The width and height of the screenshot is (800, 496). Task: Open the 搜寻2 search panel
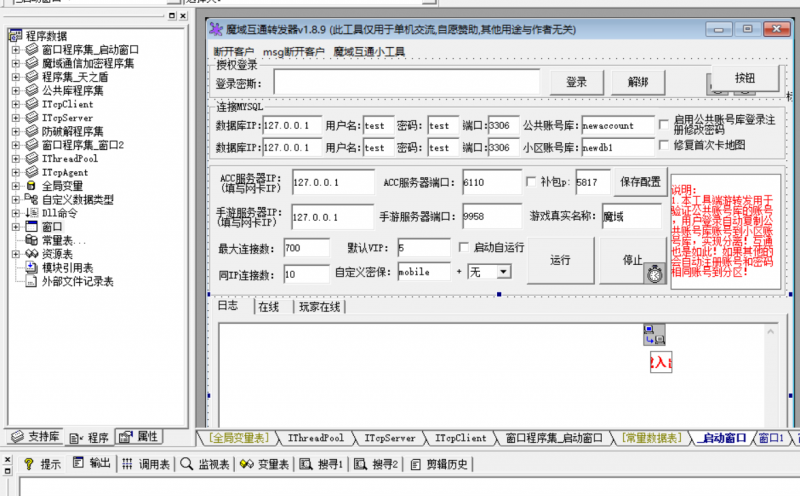click(376, 464)
